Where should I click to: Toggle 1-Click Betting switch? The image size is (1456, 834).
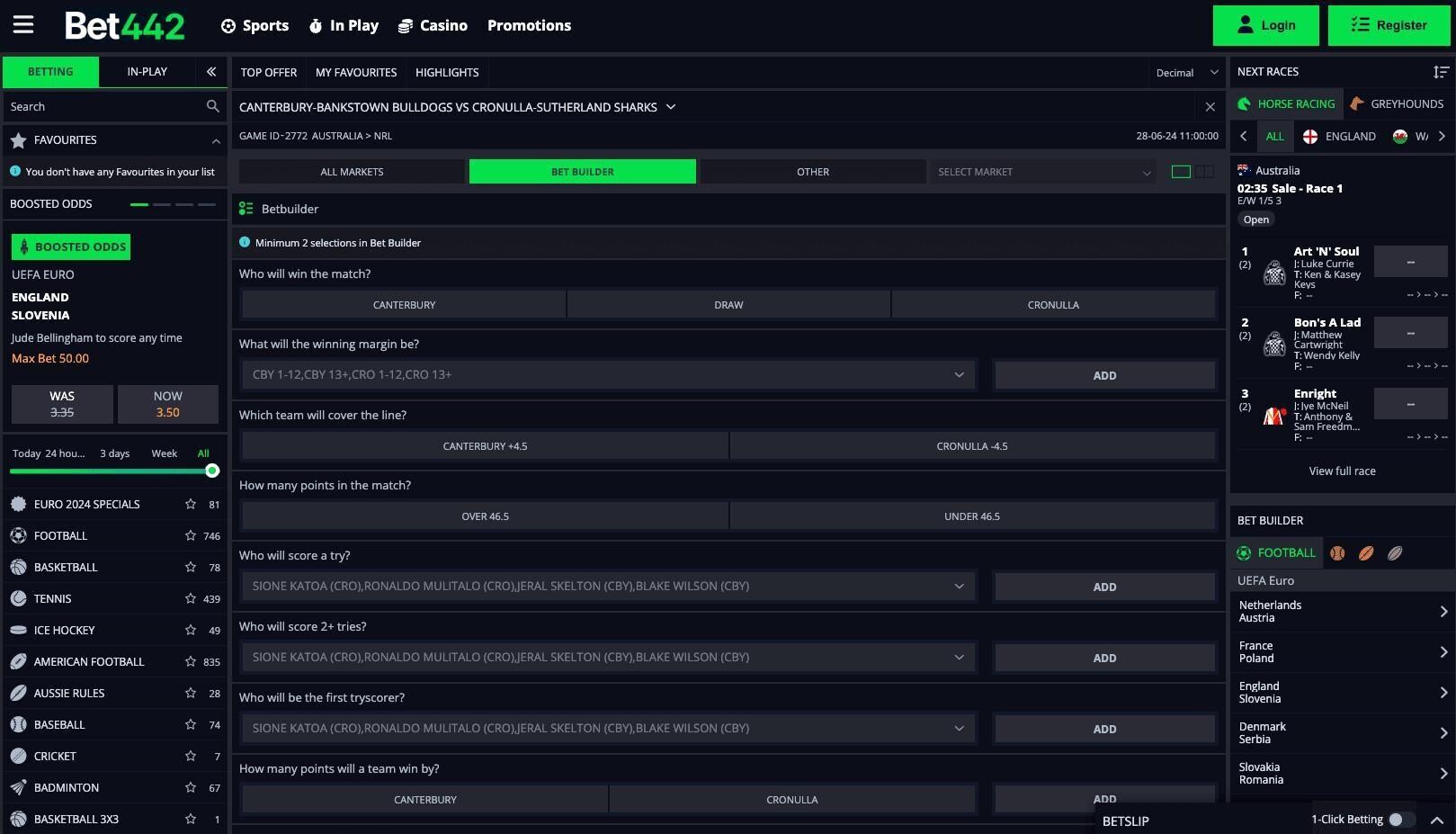tap(1401, 820)
